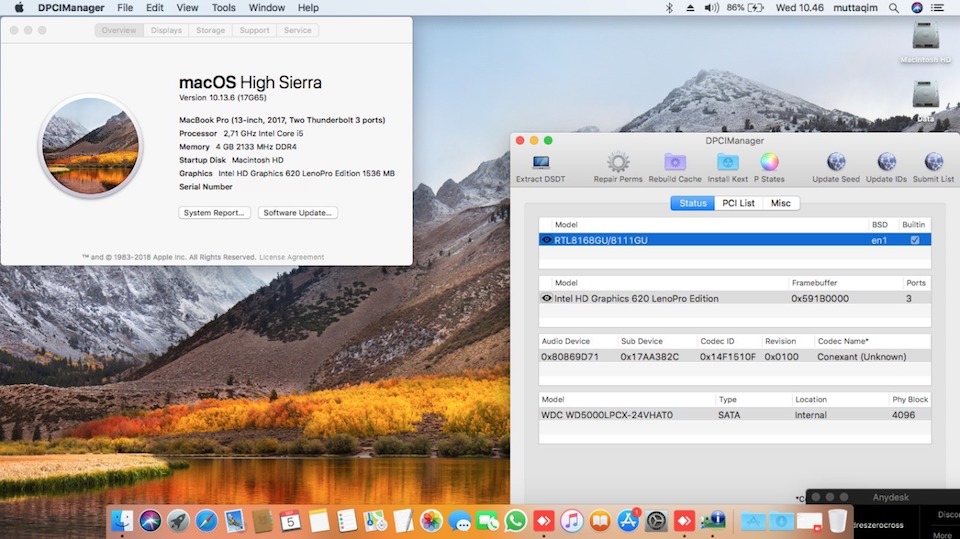This screenshot has height=539, width=960.
Task: Click the Submit List toolbar icon
Action: [x=933, y=162]
